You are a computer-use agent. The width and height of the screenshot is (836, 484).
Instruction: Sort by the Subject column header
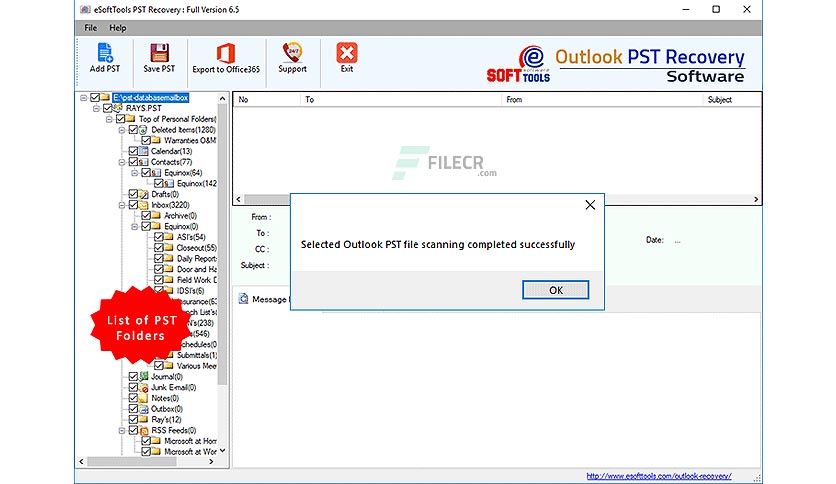click(x=733, y=100)
